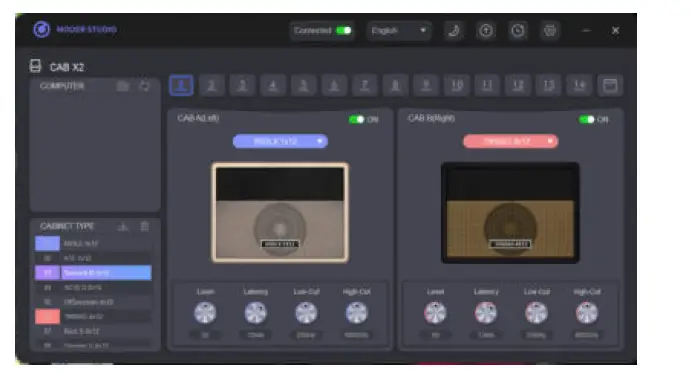
Task: Open the English language dropdown
Action: coord(399,31)
